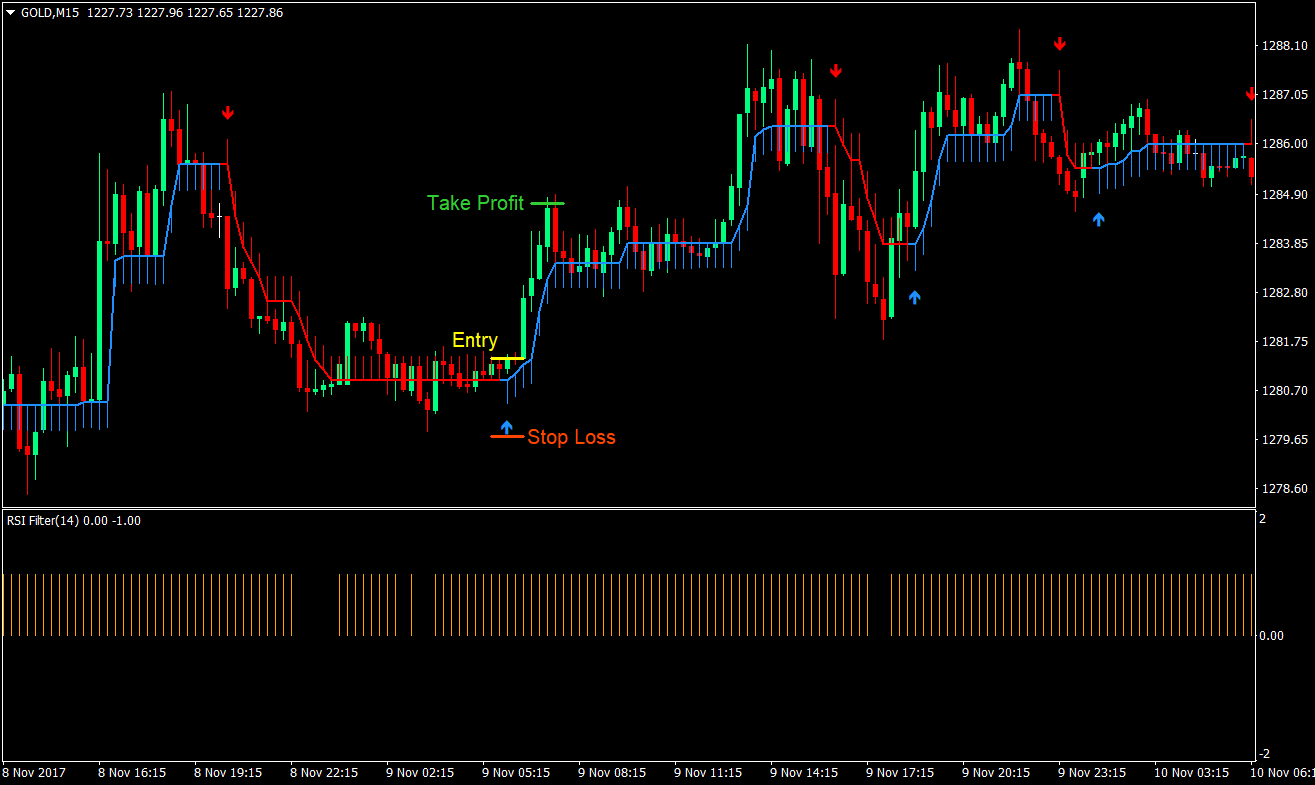The height and width of the screenshot is (785, 1315).
Task: Click the red sell arrow above 9 Nov 14:15 peak
Action: [x=836, y=71]
